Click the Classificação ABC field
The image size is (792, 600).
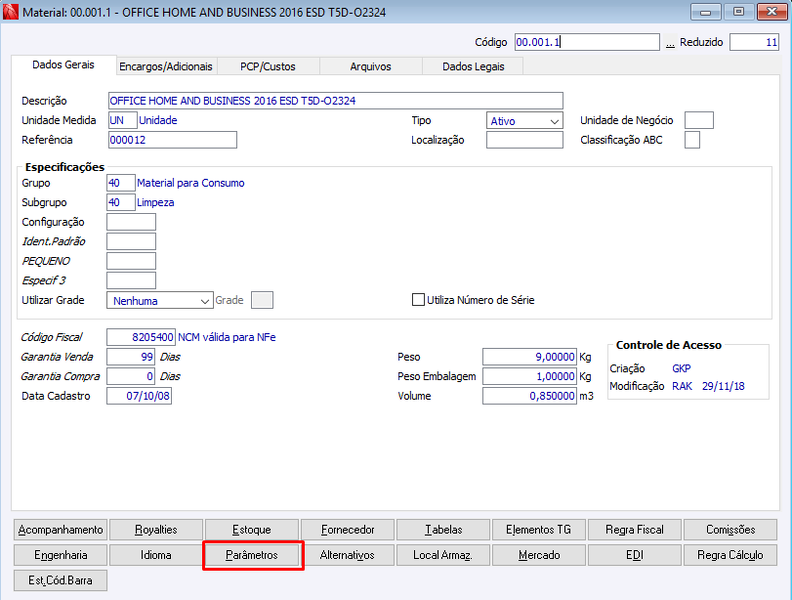(x=692, y=140)
